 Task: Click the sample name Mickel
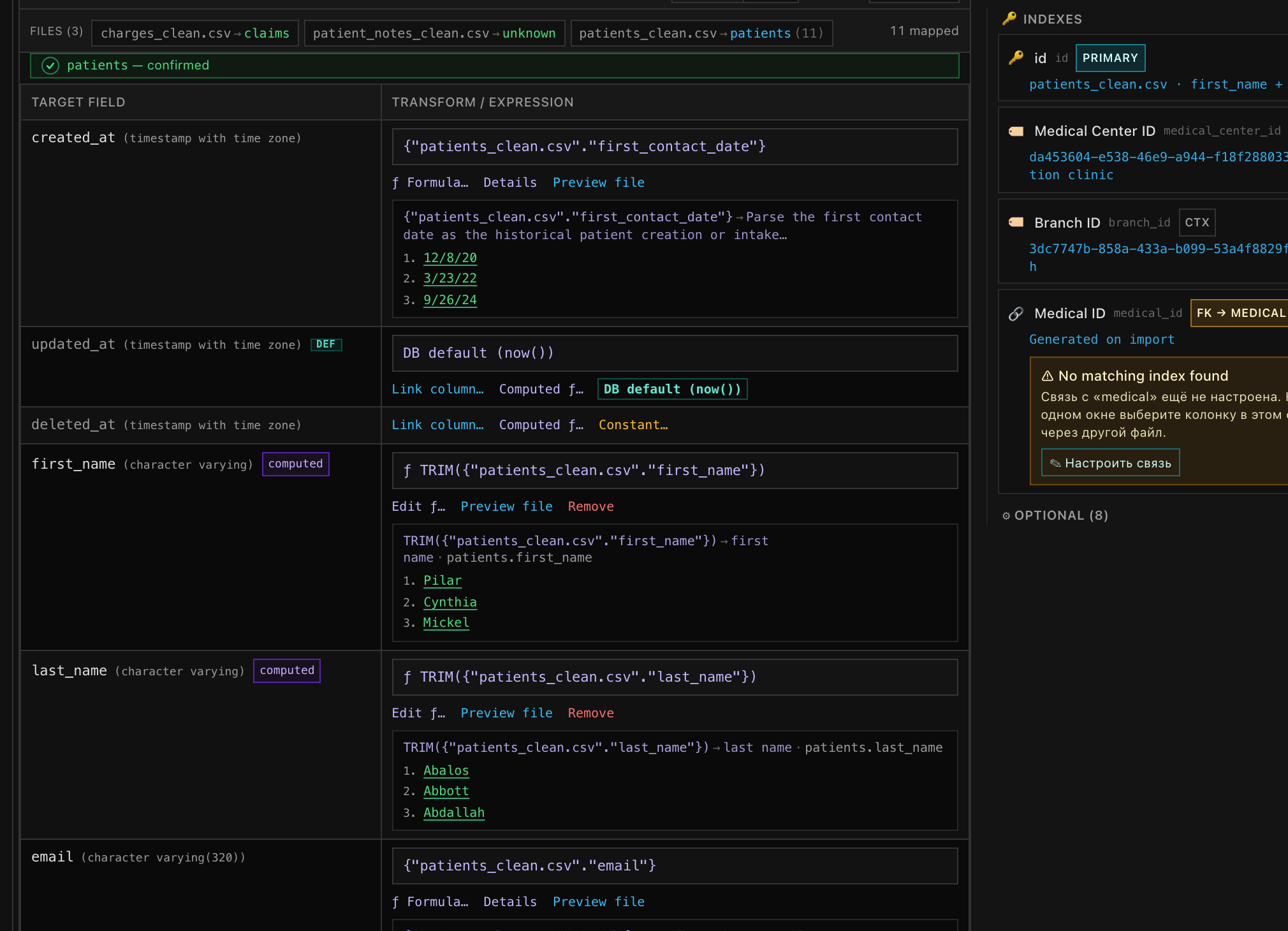[x=446, y=622]
